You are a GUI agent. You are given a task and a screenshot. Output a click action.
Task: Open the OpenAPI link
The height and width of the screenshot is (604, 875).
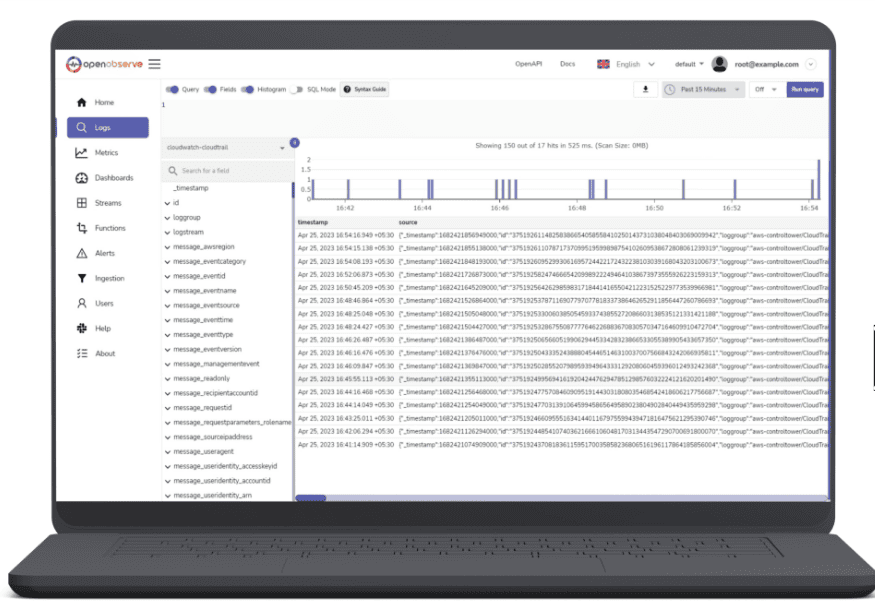point(528,64)
